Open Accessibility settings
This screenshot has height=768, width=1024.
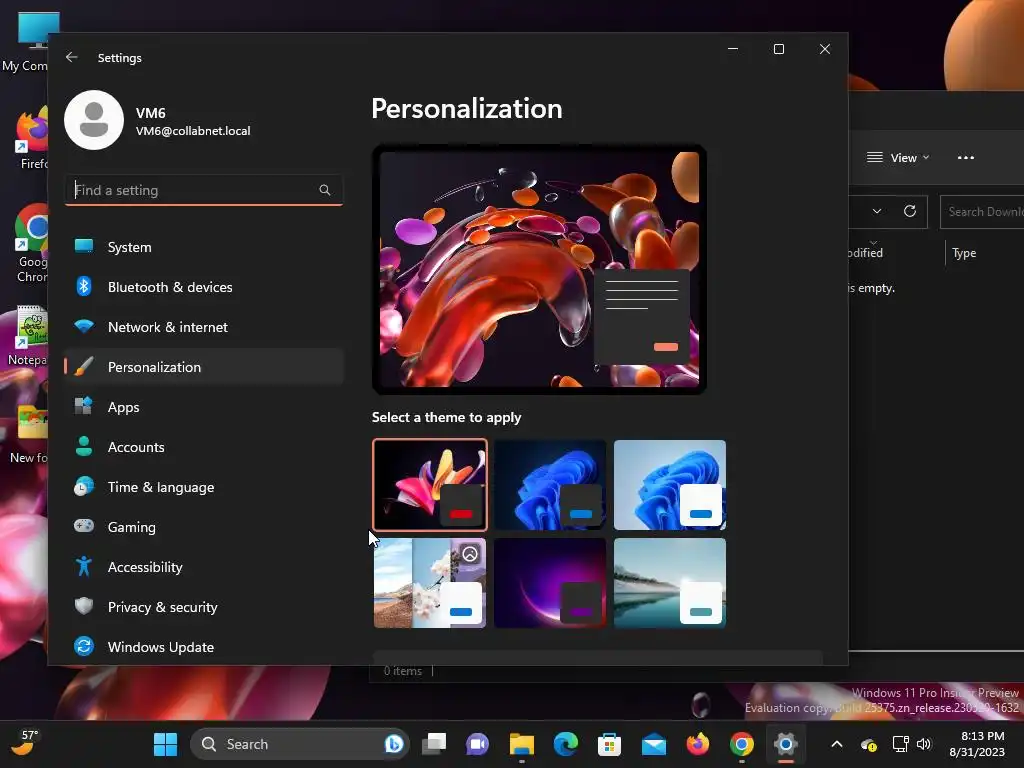[x=204, y=567]
